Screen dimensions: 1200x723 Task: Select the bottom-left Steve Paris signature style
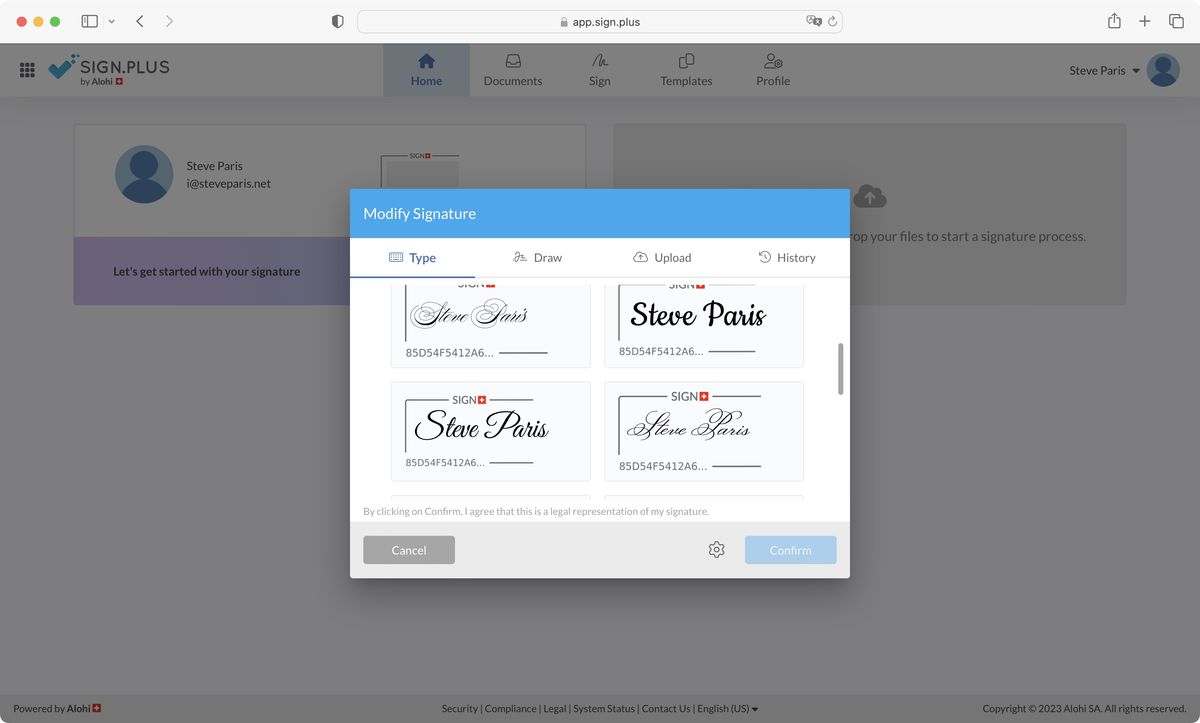[490, 430]
